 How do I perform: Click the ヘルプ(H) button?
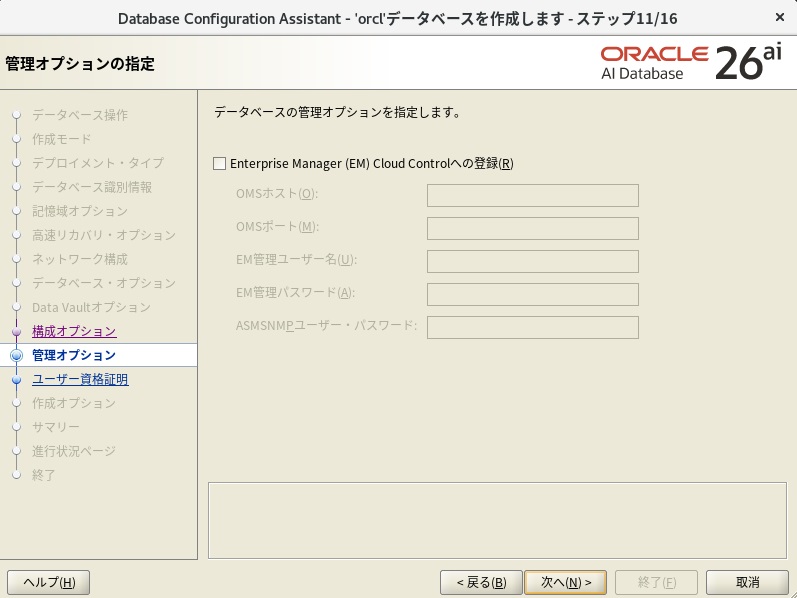tap(49, 582)
